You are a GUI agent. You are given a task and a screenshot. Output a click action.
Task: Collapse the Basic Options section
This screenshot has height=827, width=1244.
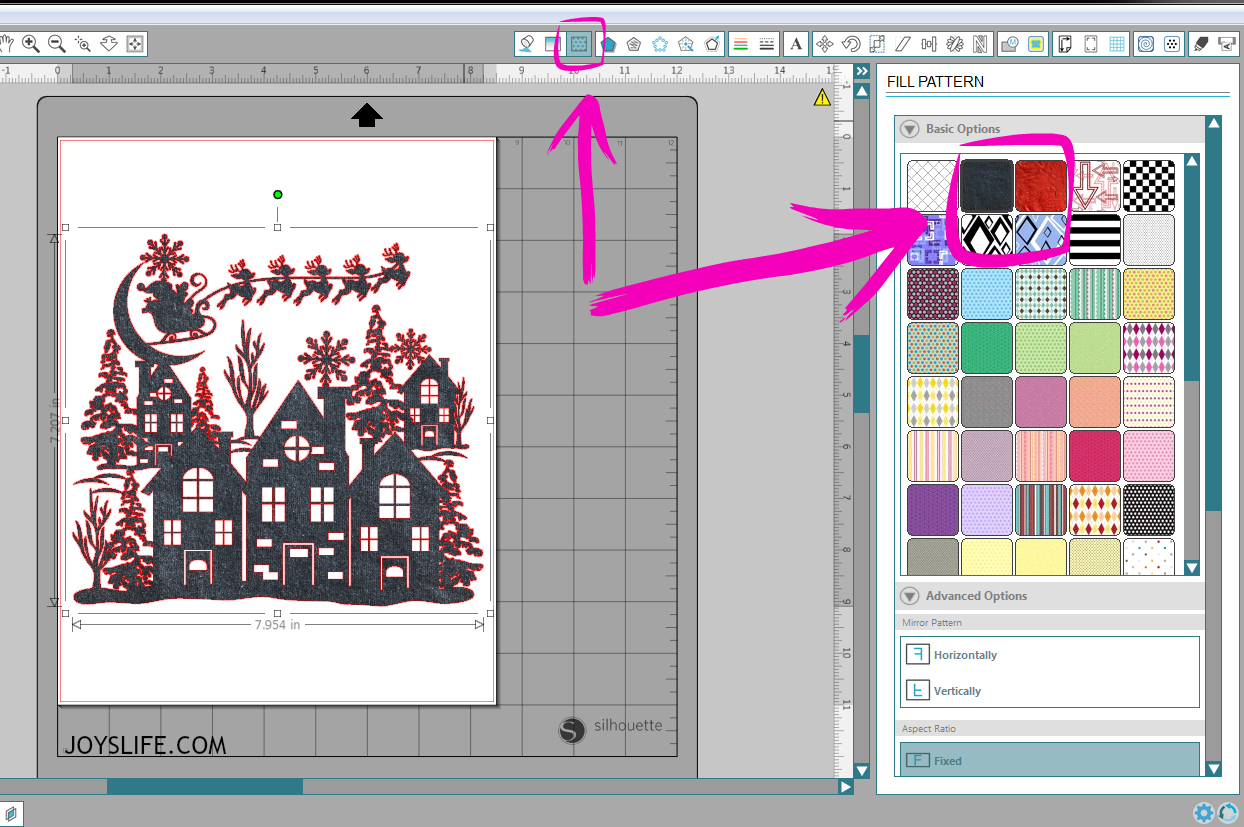click(910, 129)
